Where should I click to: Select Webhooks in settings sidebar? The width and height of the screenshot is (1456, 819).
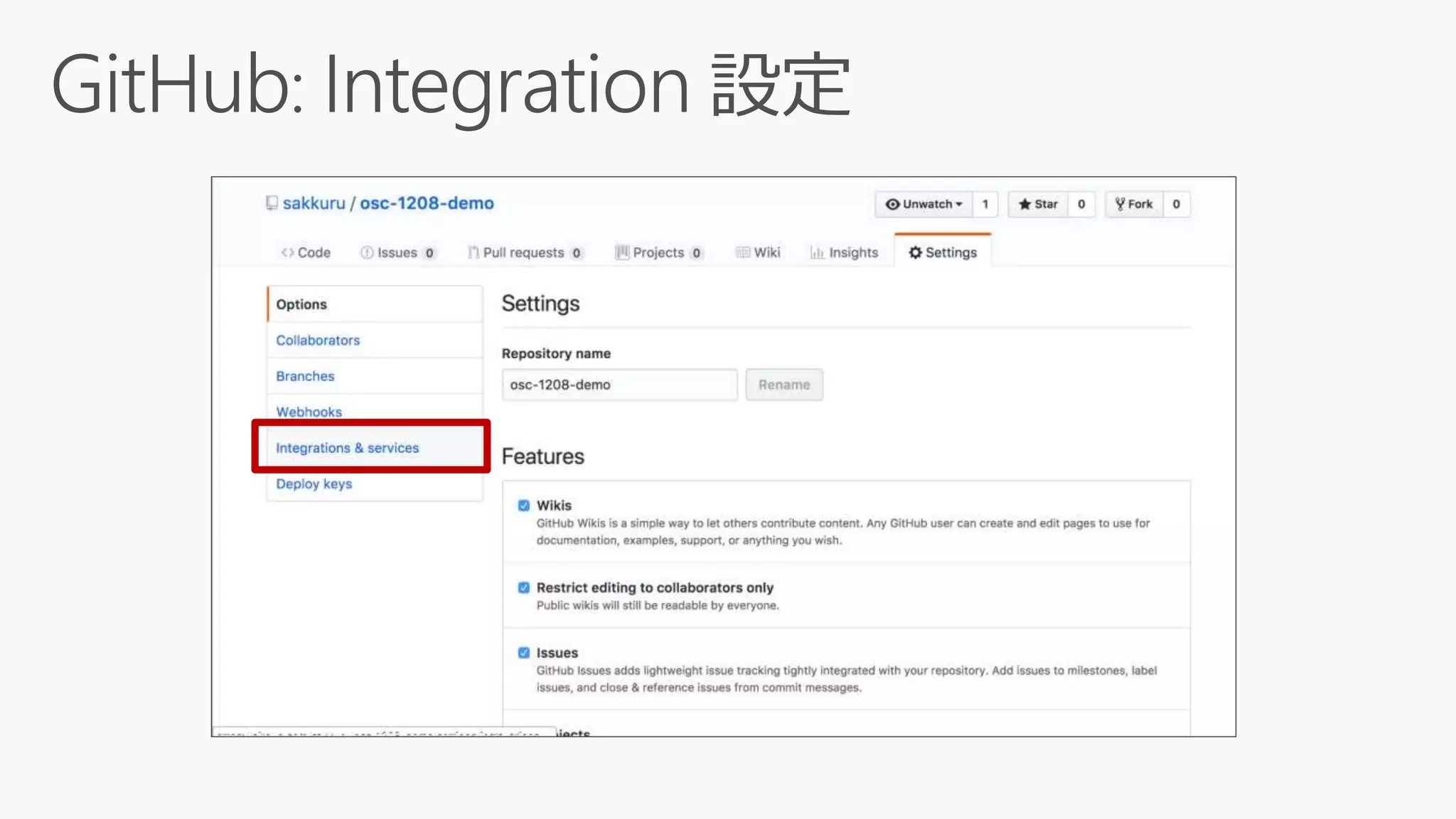(309, 412)
